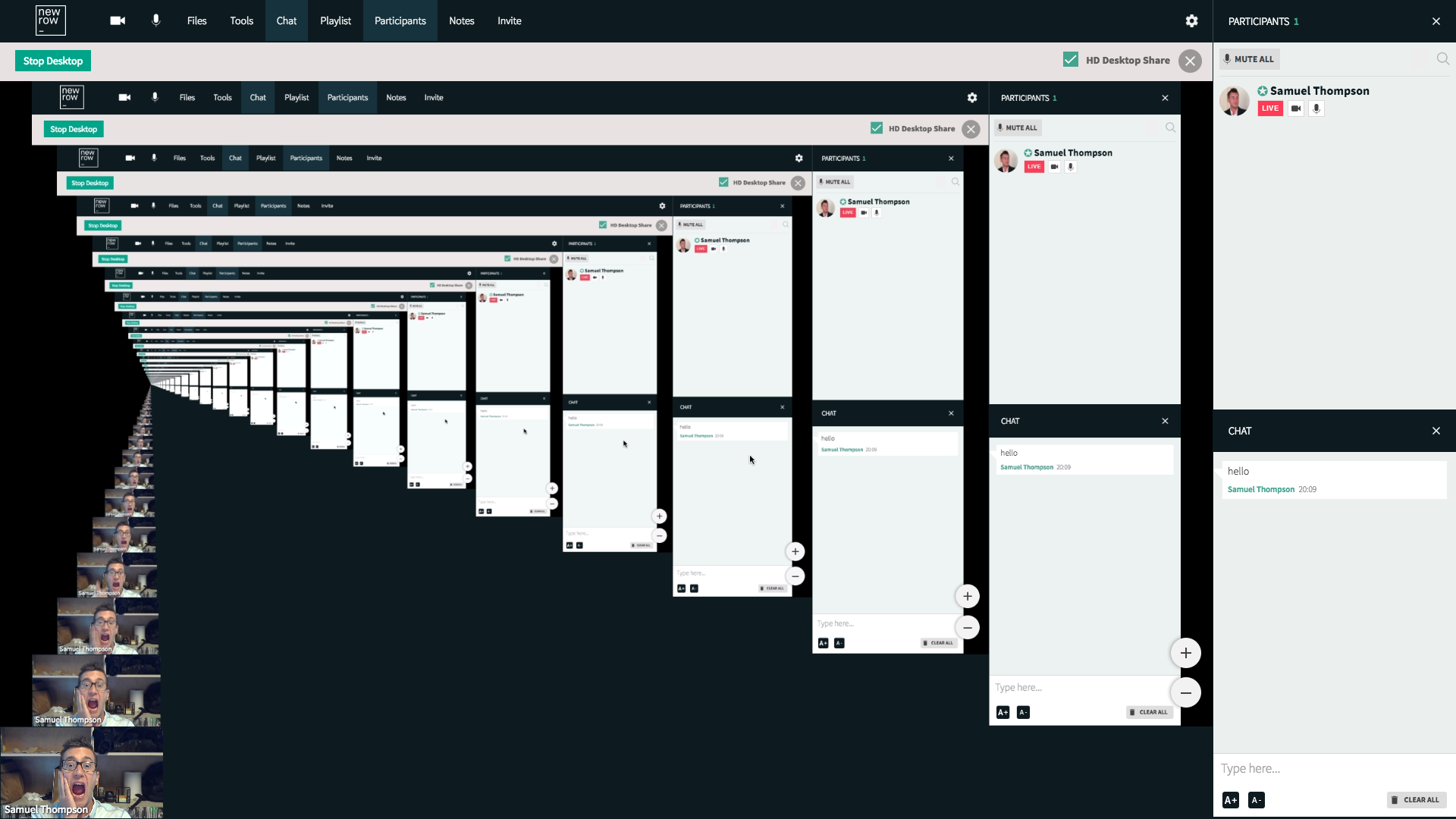
Task: Toggle Samuel Thompson's camera icon
Action: 1296,108
